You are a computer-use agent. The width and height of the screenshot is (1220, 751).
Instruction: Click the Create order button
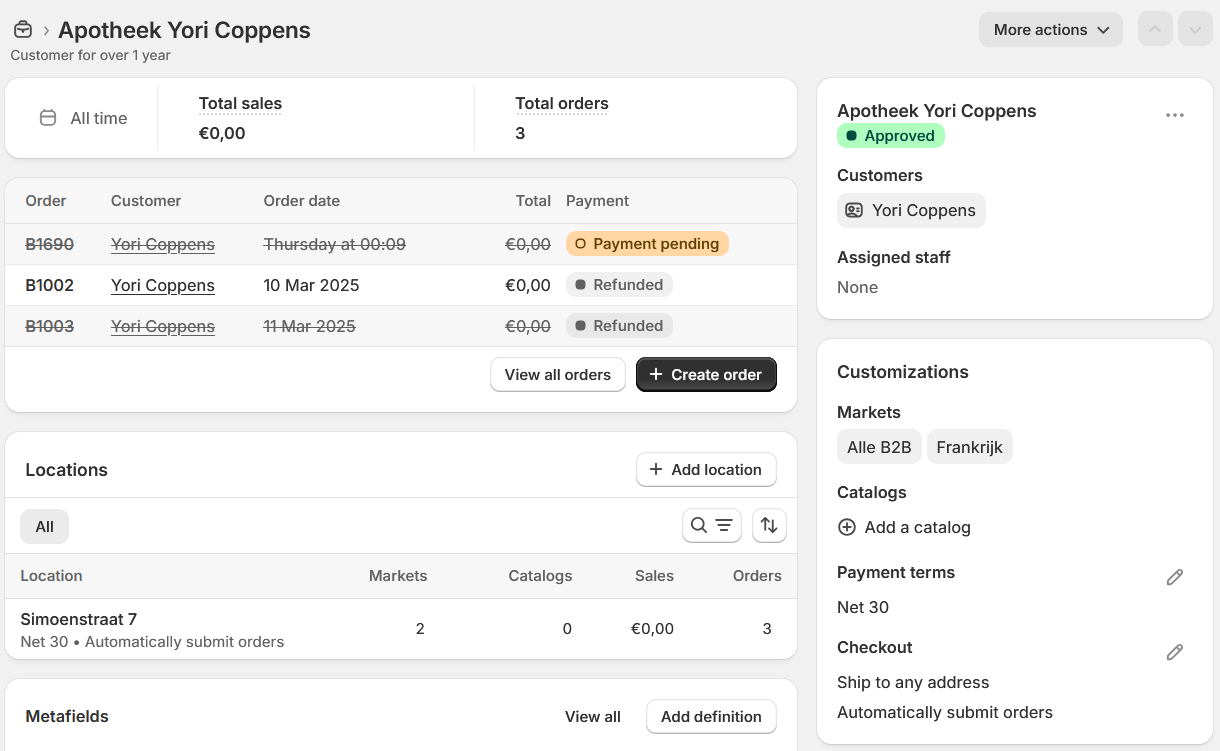click(706, 374)
